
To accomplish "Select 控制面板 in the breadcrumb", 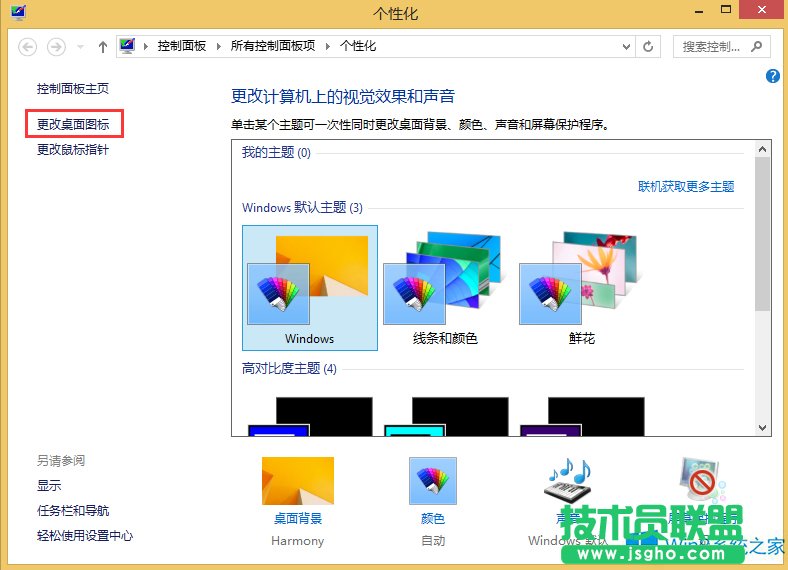I will [x=182, y=46].
